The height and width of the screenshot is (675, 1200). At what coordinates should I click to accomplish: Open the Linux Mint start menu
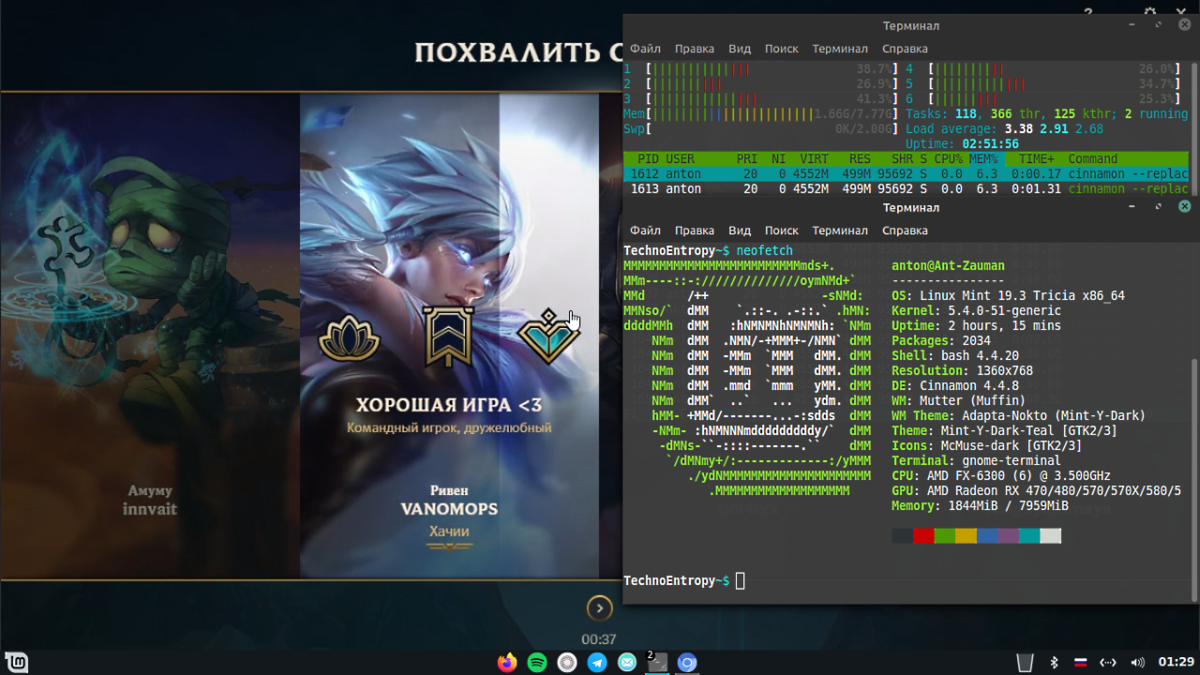pos(18,662)
